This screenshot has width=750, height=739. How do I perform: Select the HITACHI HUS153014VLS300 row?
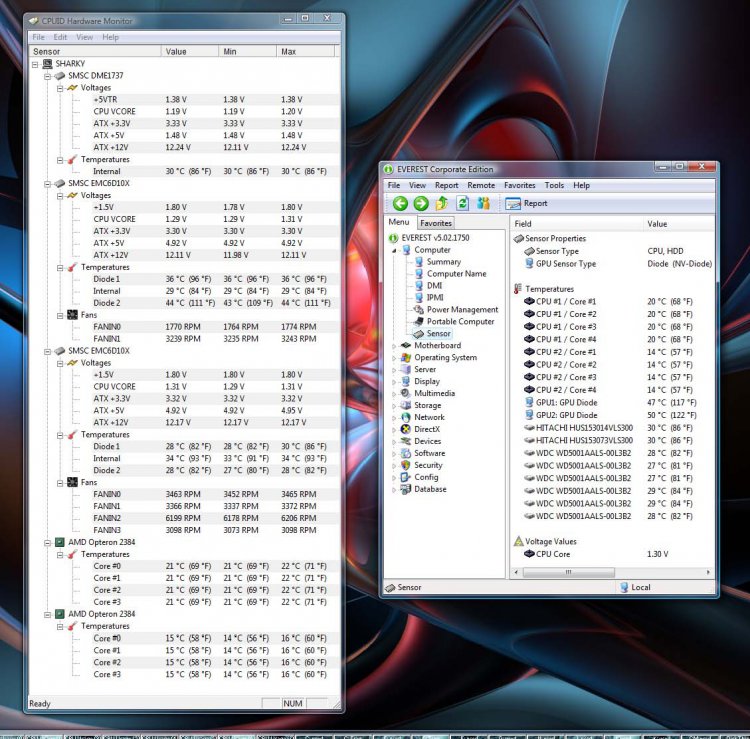(611, 428)
